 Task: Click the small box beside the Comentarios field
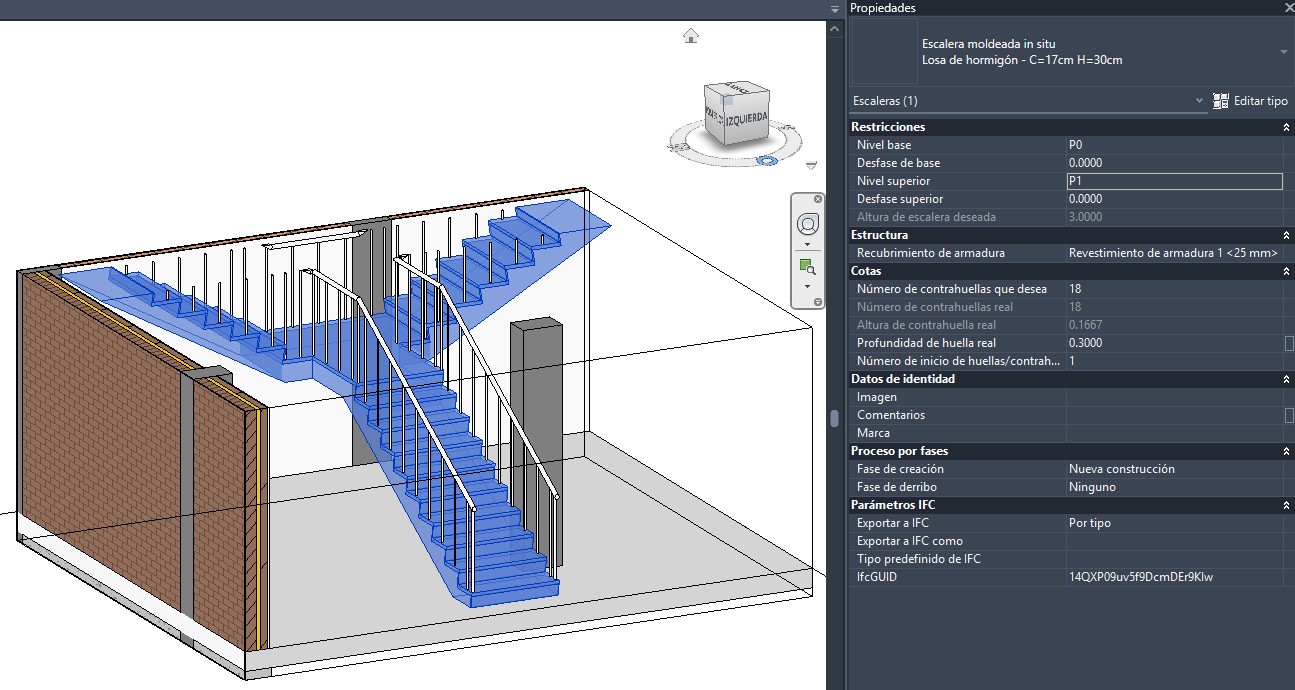click(x=1289, y=415)
